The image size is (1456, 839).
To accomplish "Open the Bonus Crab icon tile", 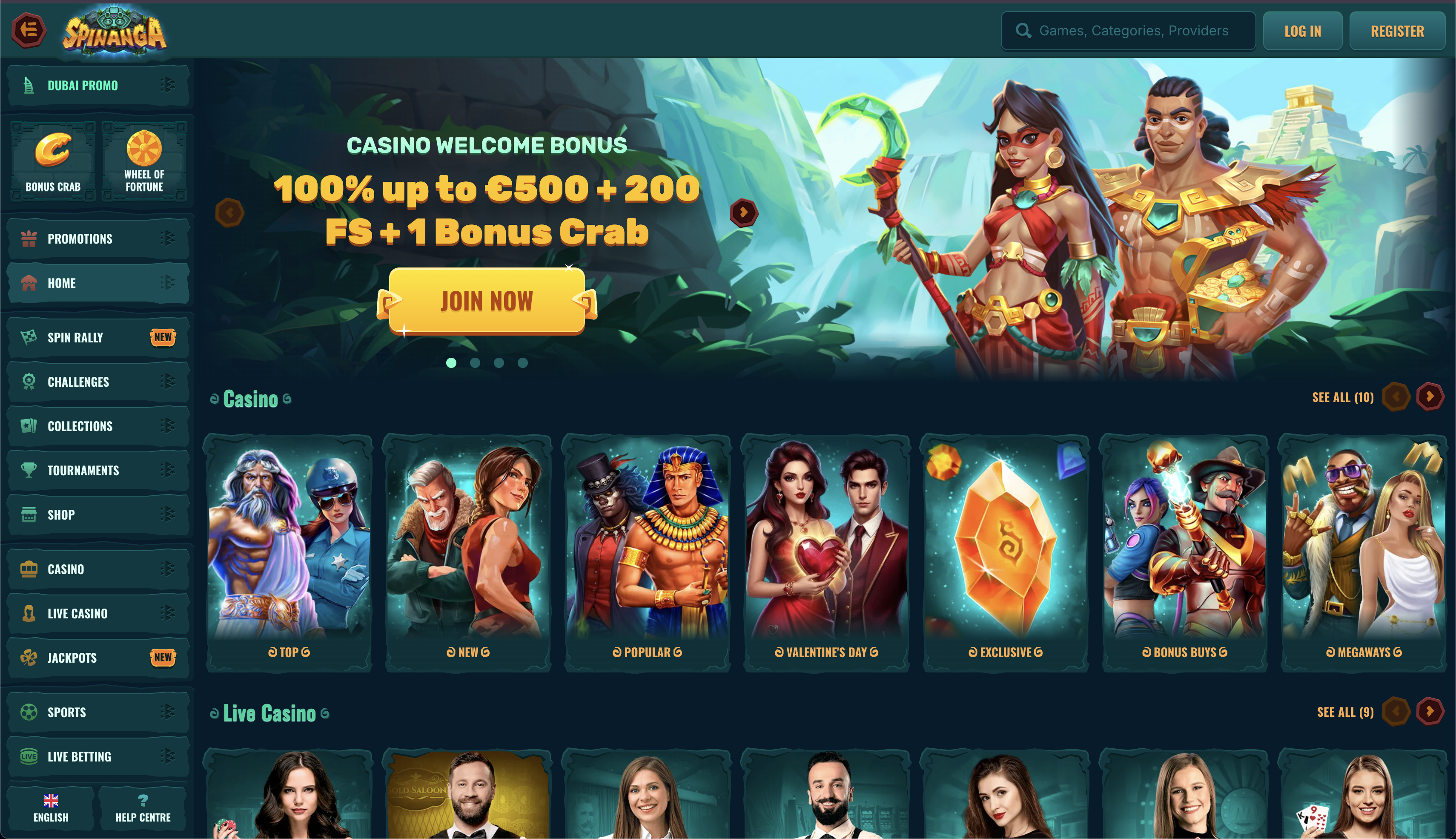I will (x=53, y=161).
